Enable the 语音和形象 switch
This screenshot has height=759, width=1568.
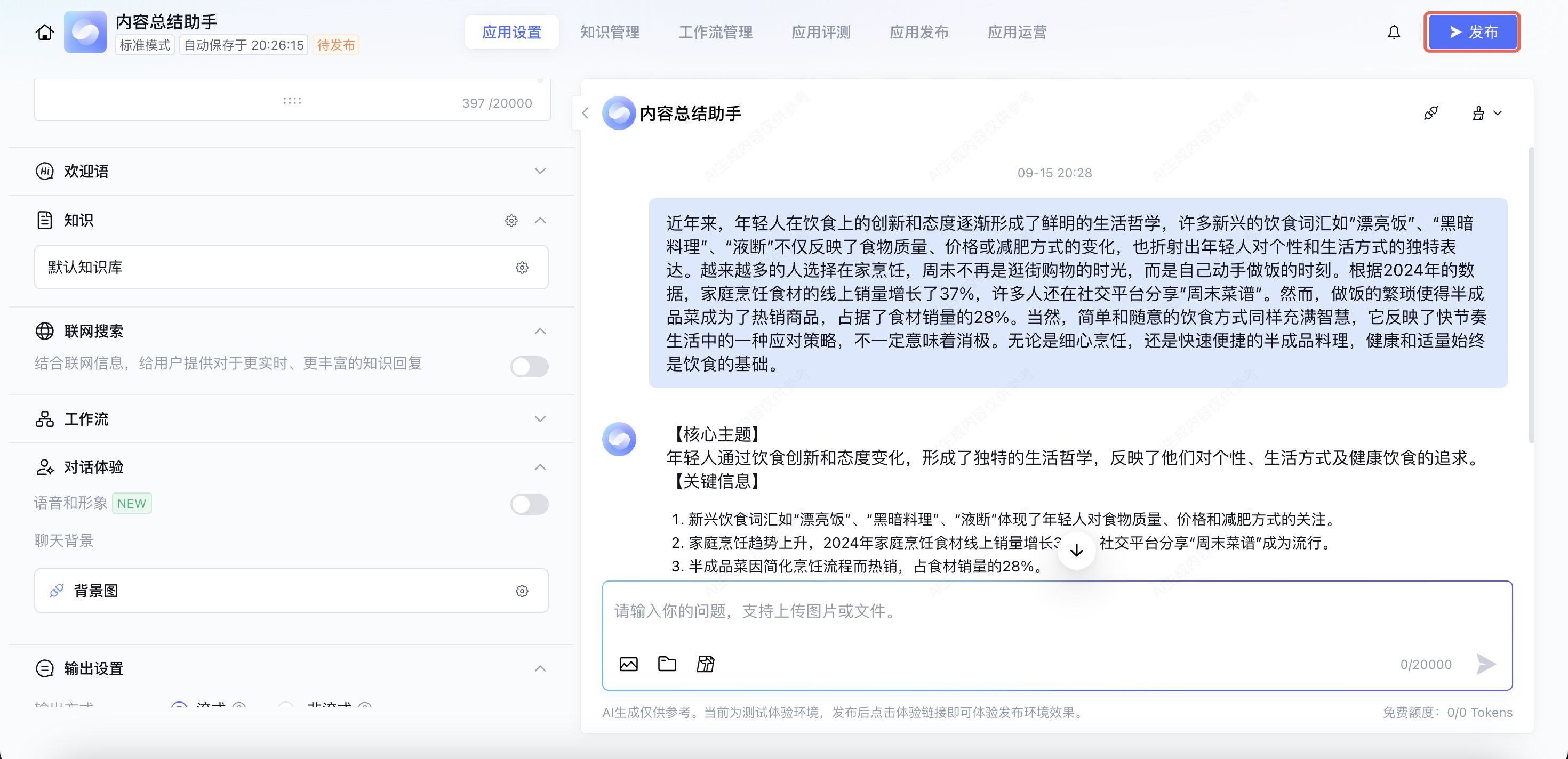(529, 504)
